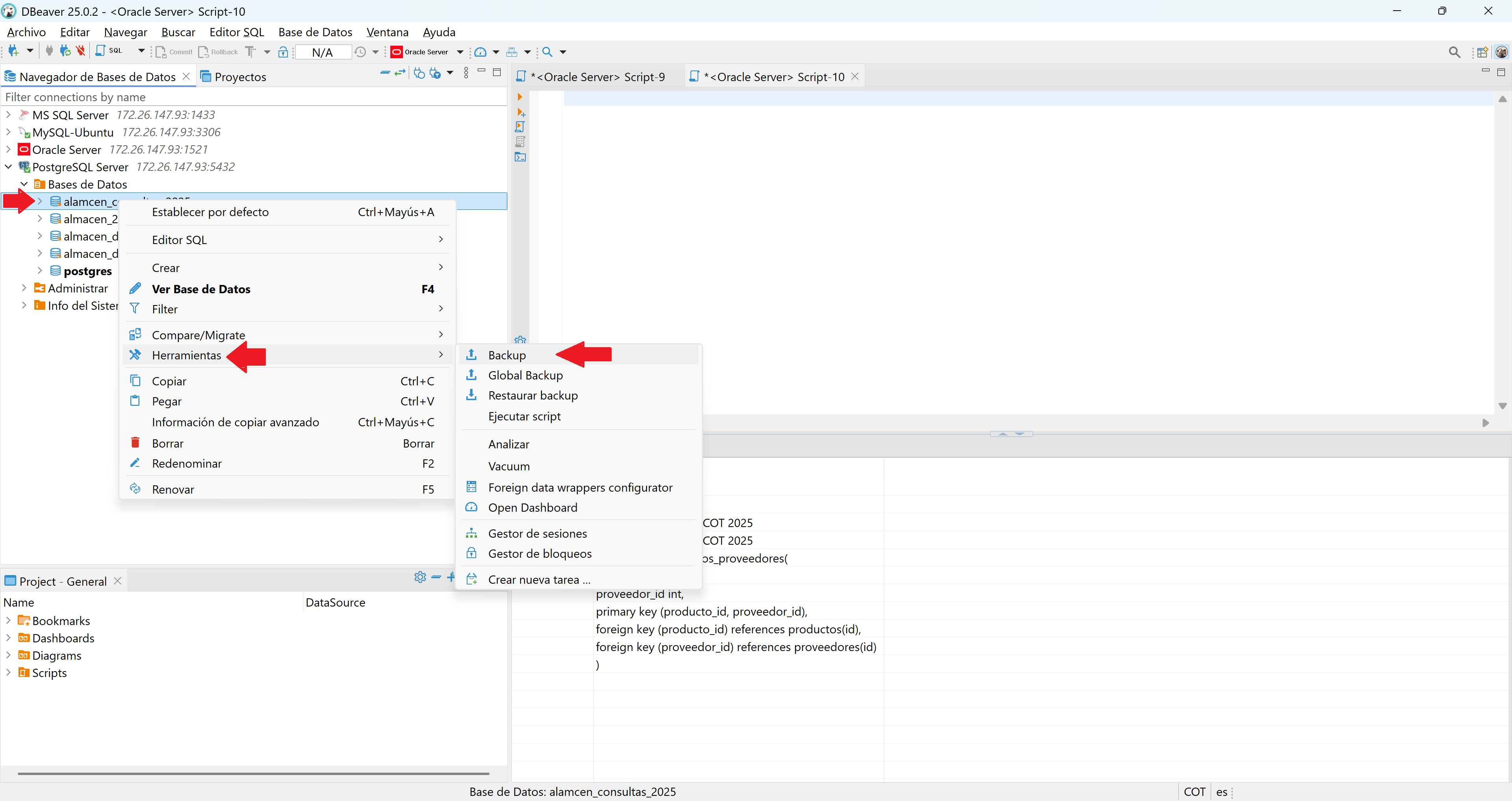
Task: Click the database tasks boxes icon
Action: [512, 52]
